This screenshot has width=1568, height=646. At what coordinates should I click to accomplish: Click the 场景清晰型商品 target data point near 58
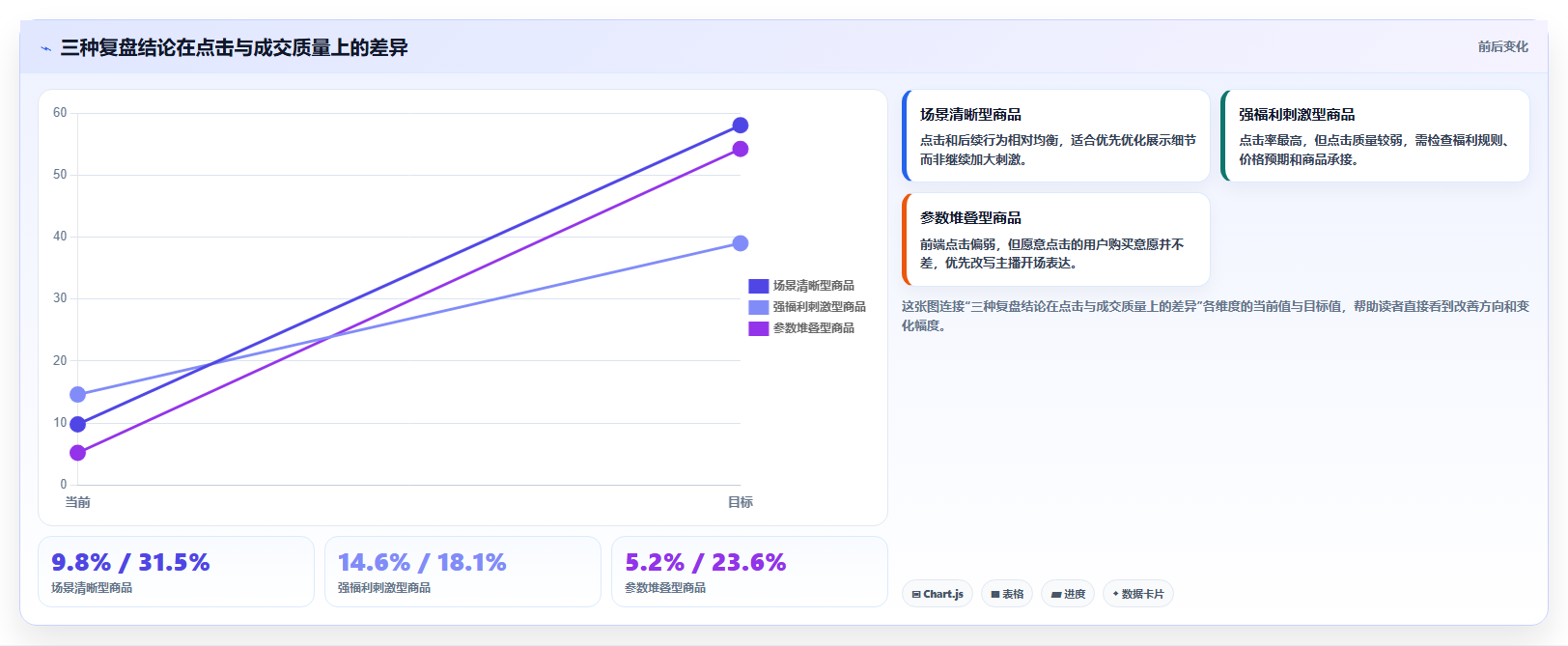click(741, 126)
